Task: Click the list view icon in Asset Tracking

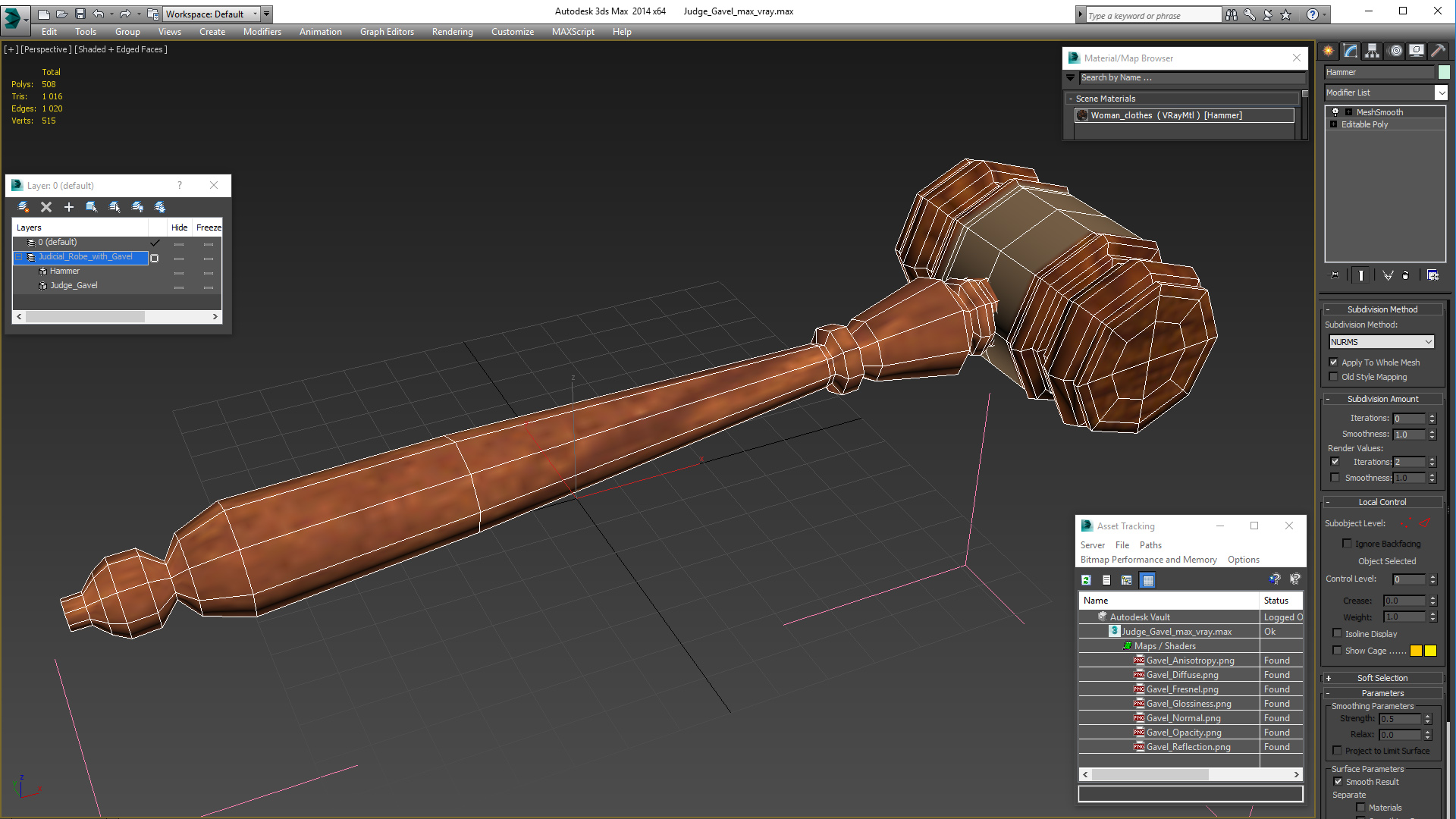Action: pos(1106,580)
